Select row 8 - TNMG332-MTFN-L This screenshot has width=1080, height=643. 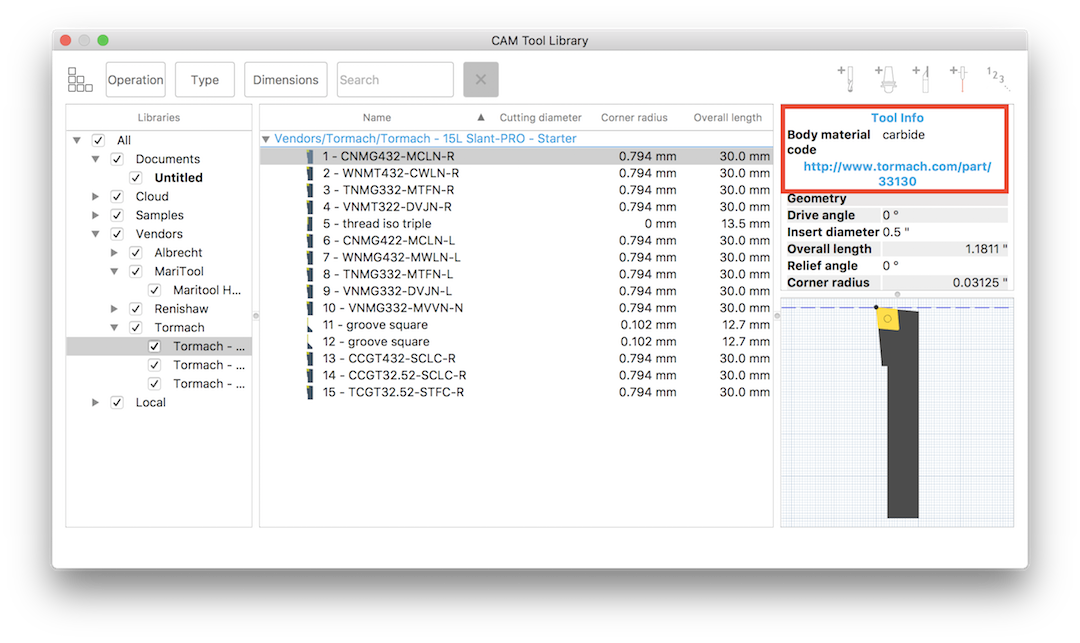517,275
